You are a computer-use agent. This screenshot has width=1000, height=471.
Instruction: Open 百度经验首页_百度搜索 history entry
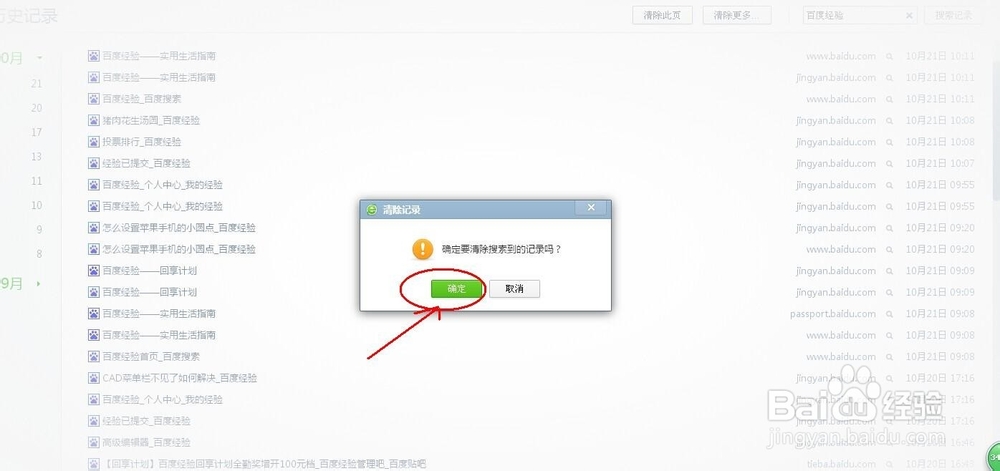point(151,356)
